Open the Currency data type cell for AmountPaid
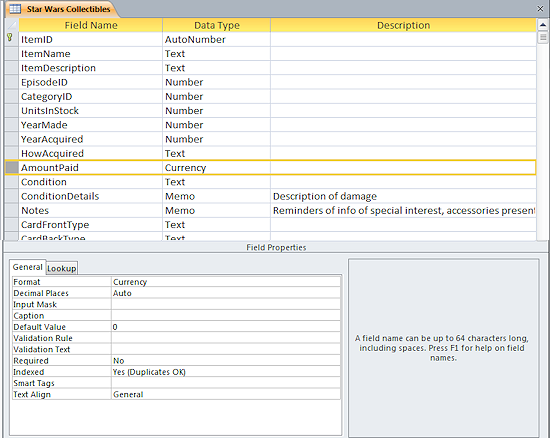The image size is (550, 438). 216,168
